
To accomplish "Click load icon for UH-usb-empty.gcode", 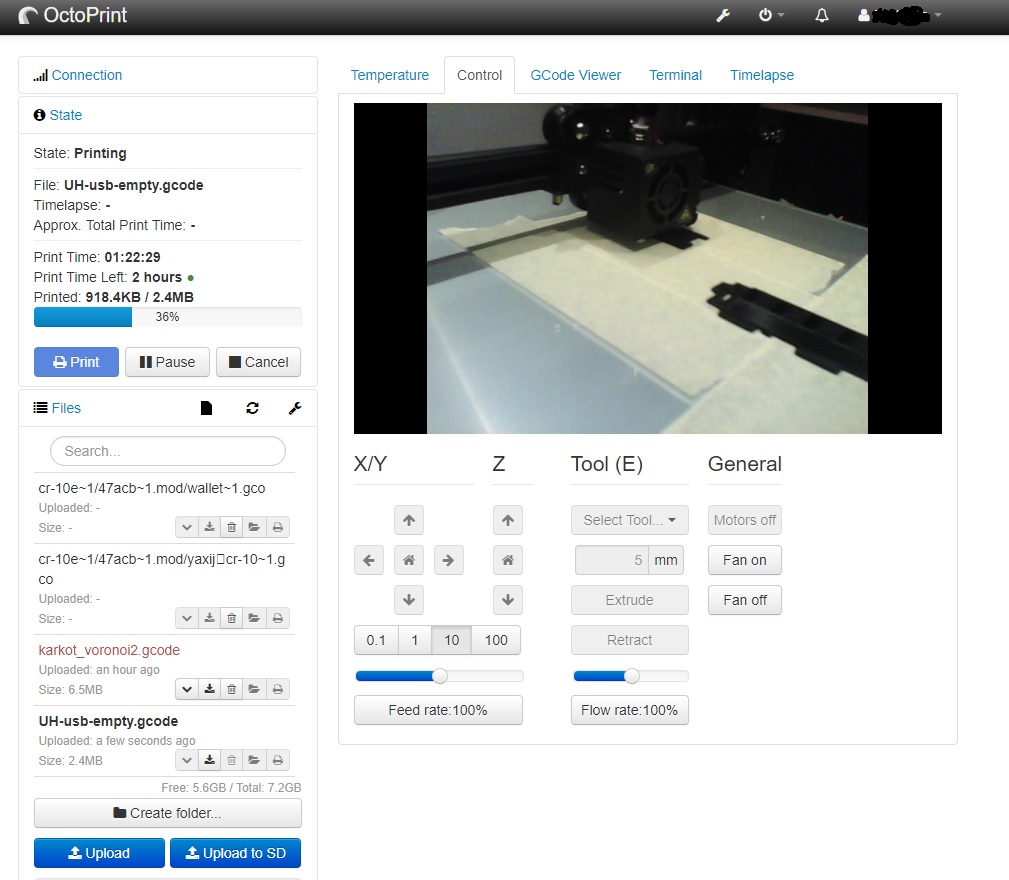I will tap(254, 760).
